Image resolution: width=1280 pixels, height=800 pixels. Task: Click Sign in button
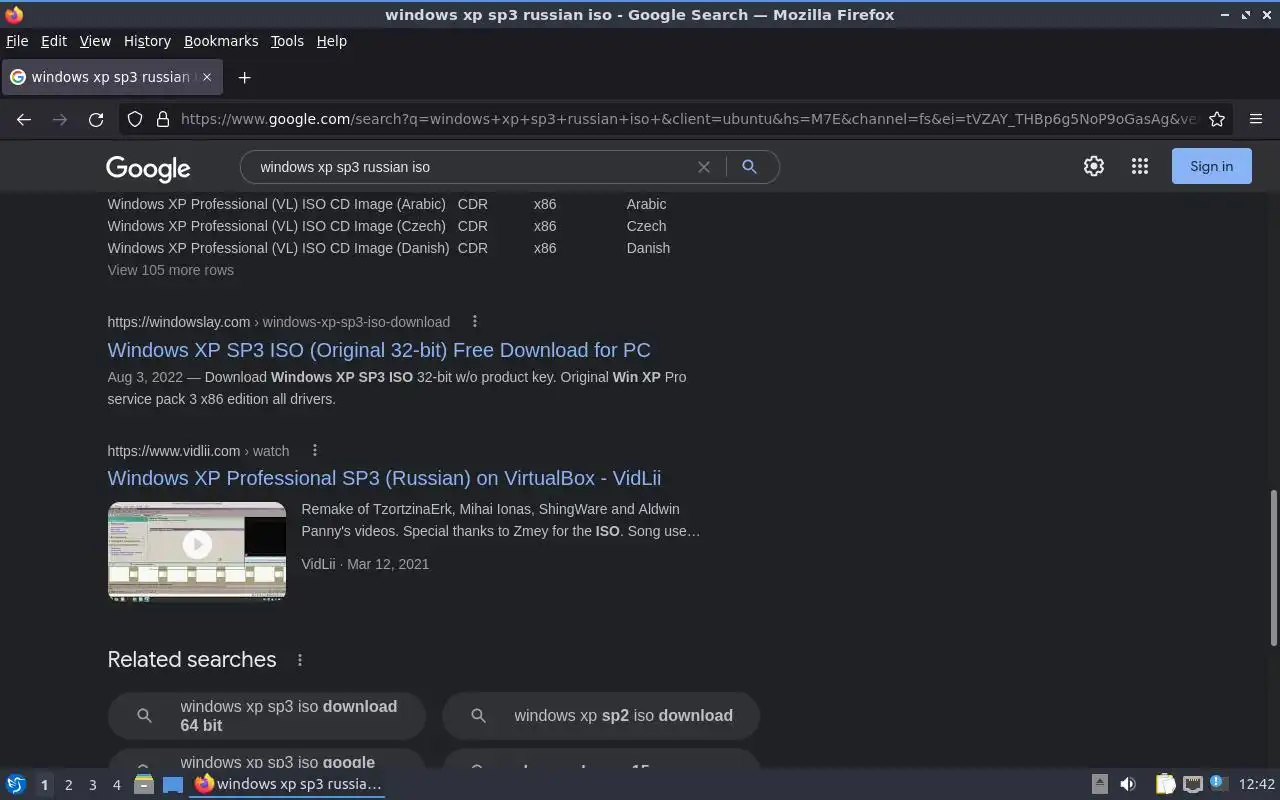point(1211,167)
